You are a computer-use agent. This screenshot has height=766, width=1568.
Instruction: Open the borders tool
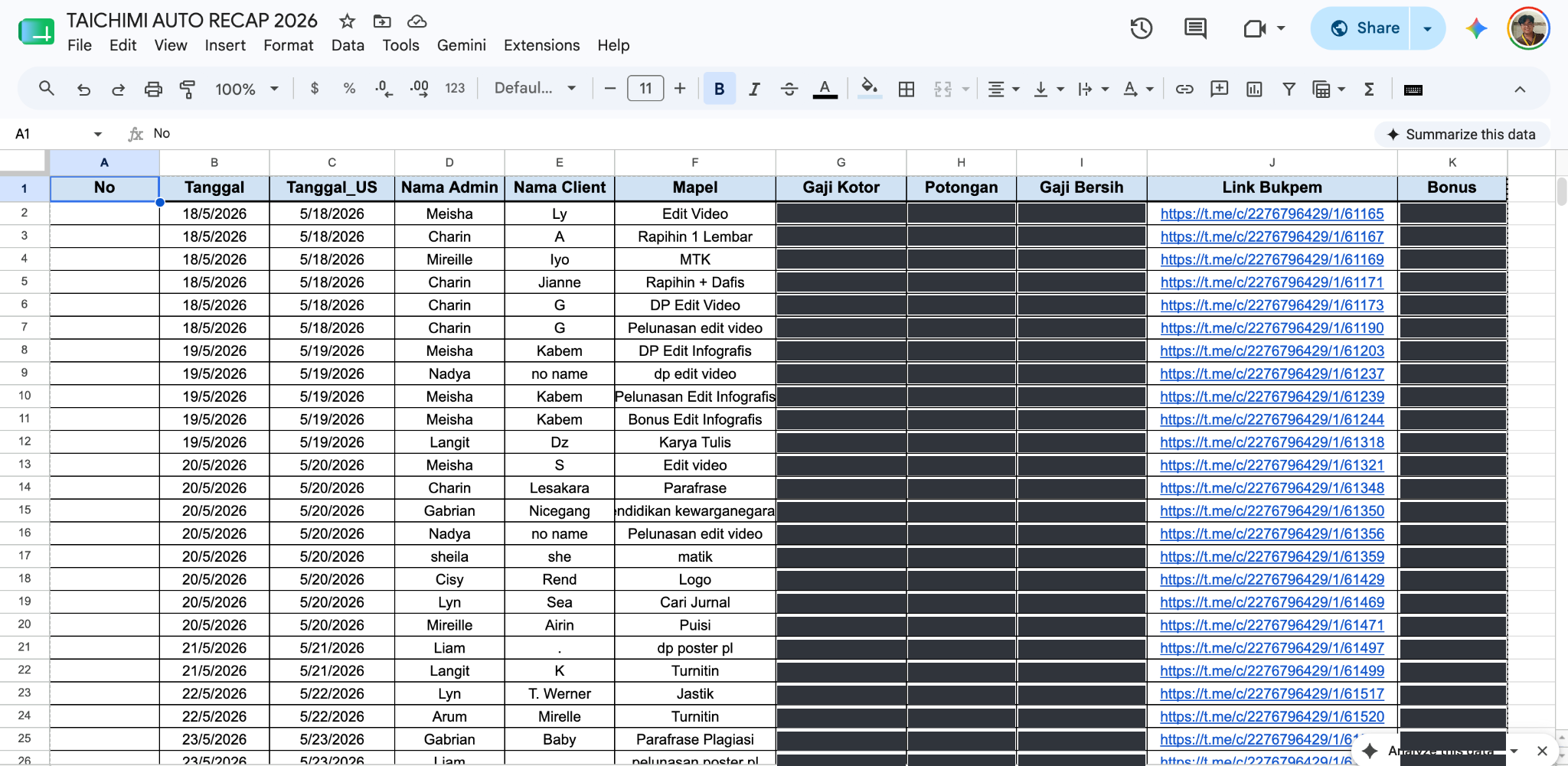(x=906, y=89)
